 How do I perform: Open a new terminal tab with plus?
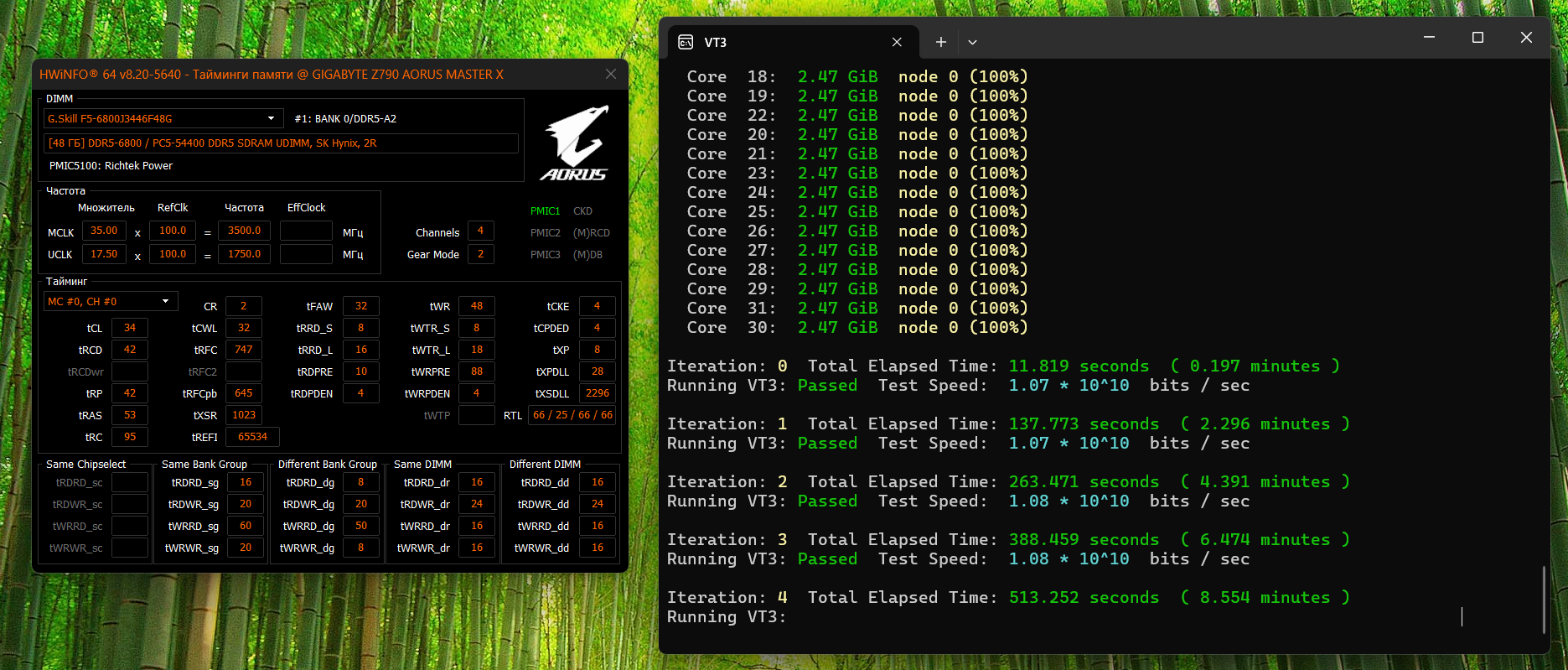tap(941, 42)
